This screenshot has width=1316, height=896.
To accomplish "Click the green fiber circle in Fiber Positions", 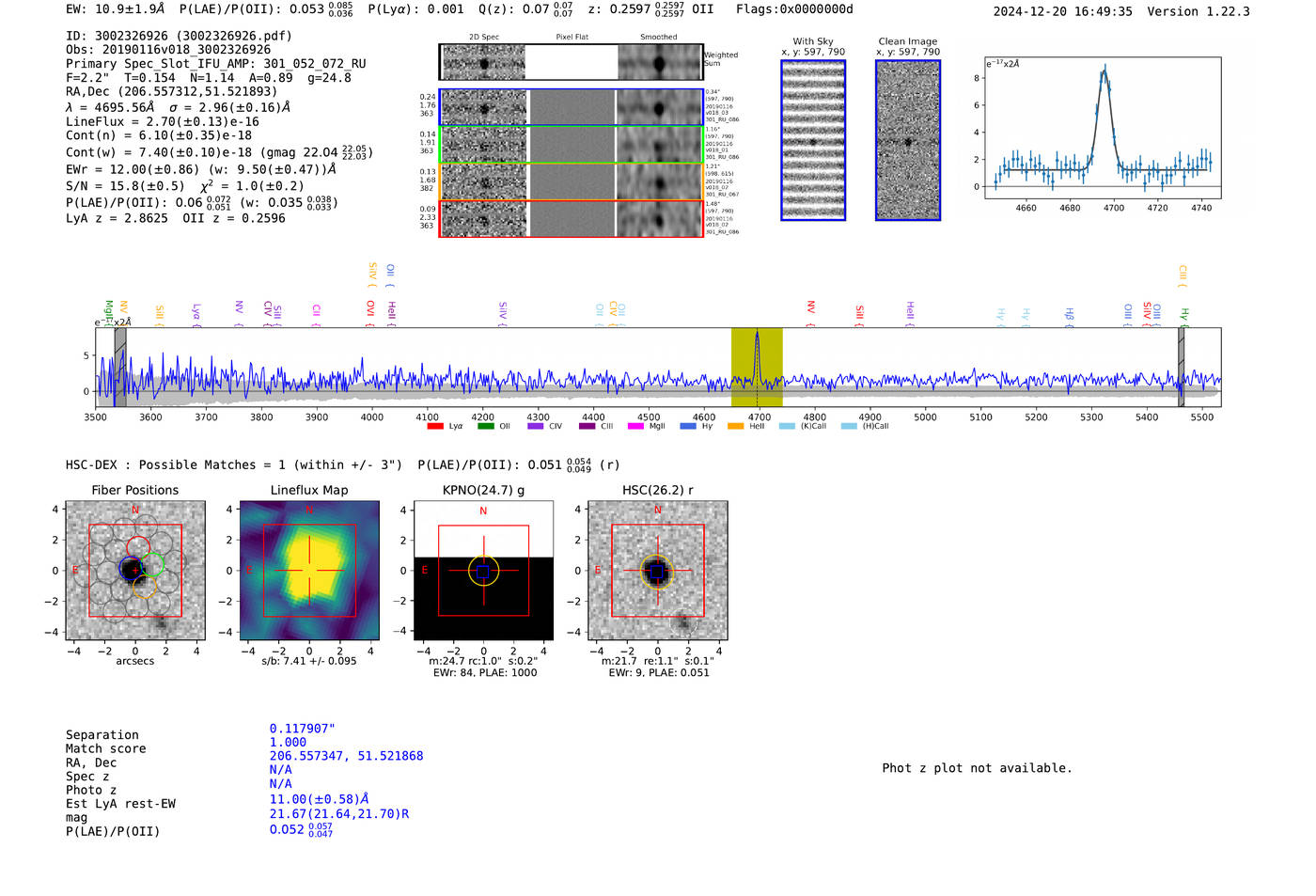I will [x=153, y=565].
